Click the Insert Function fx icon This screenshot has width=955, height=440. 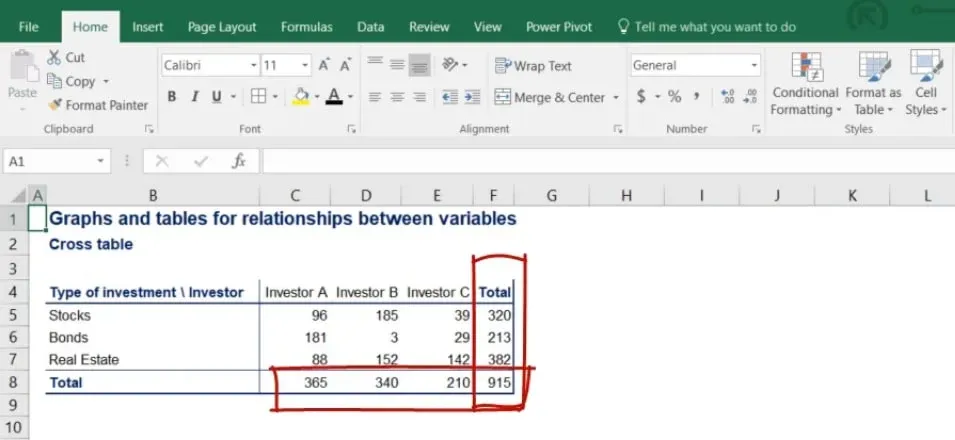click(x=238, y=161)
